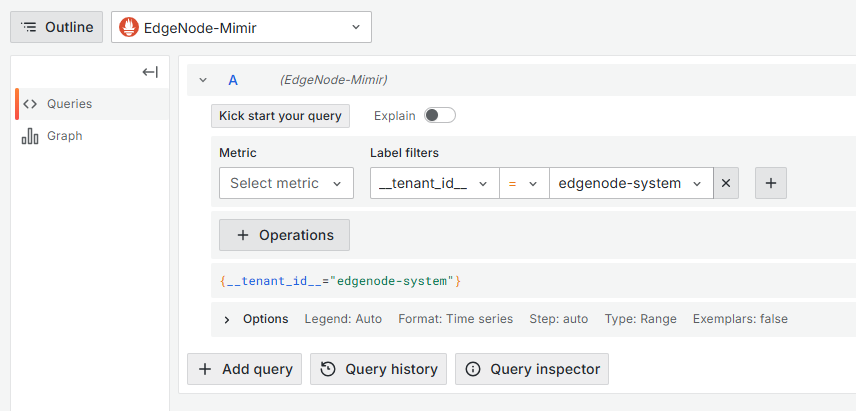The image size is (856, 411).
Task: Click the Prometheus data source icon
Action: pos(129,28)
